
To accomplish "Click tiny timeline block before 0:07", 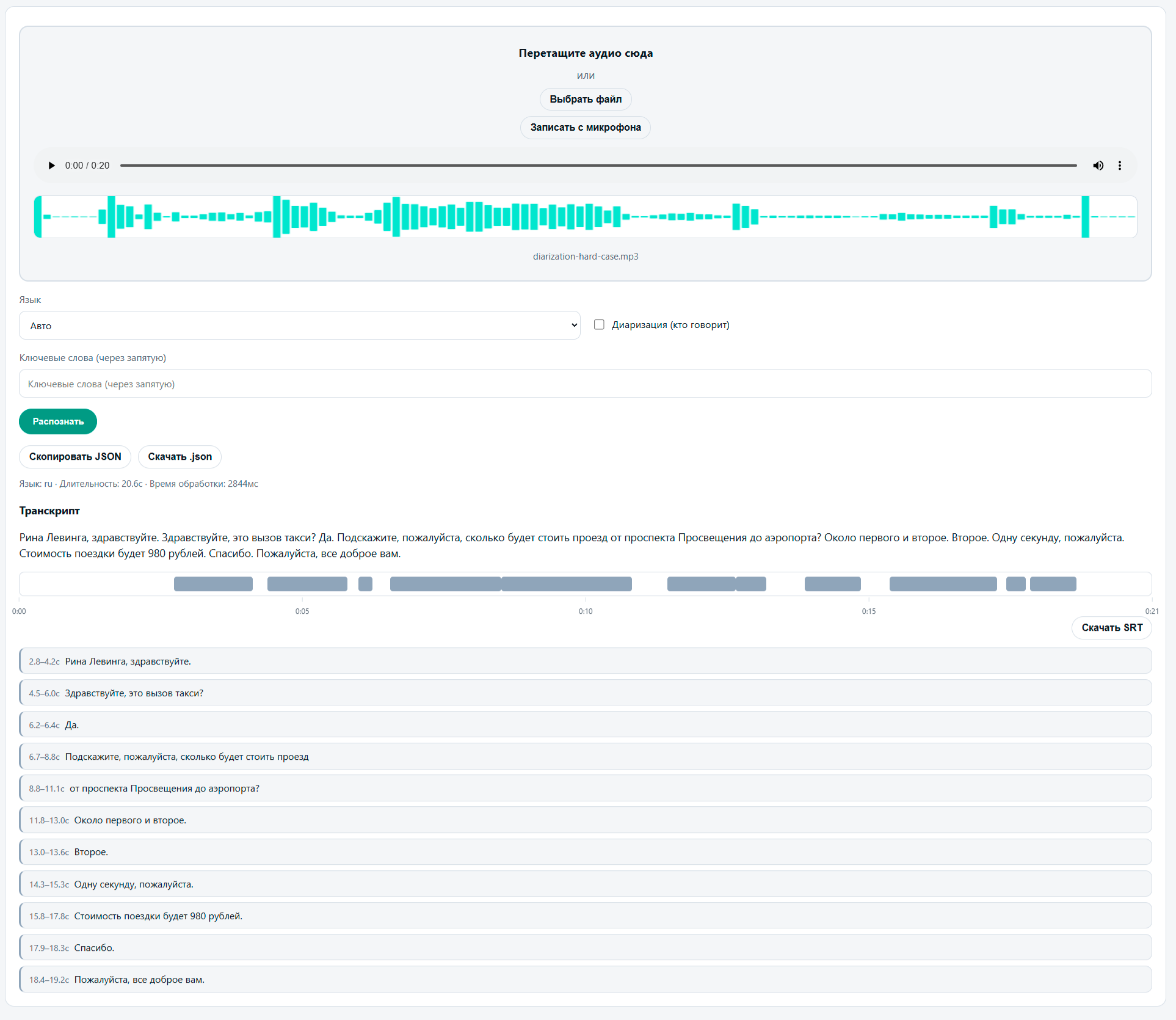I will pyautogui.click(x=365, y=584).
